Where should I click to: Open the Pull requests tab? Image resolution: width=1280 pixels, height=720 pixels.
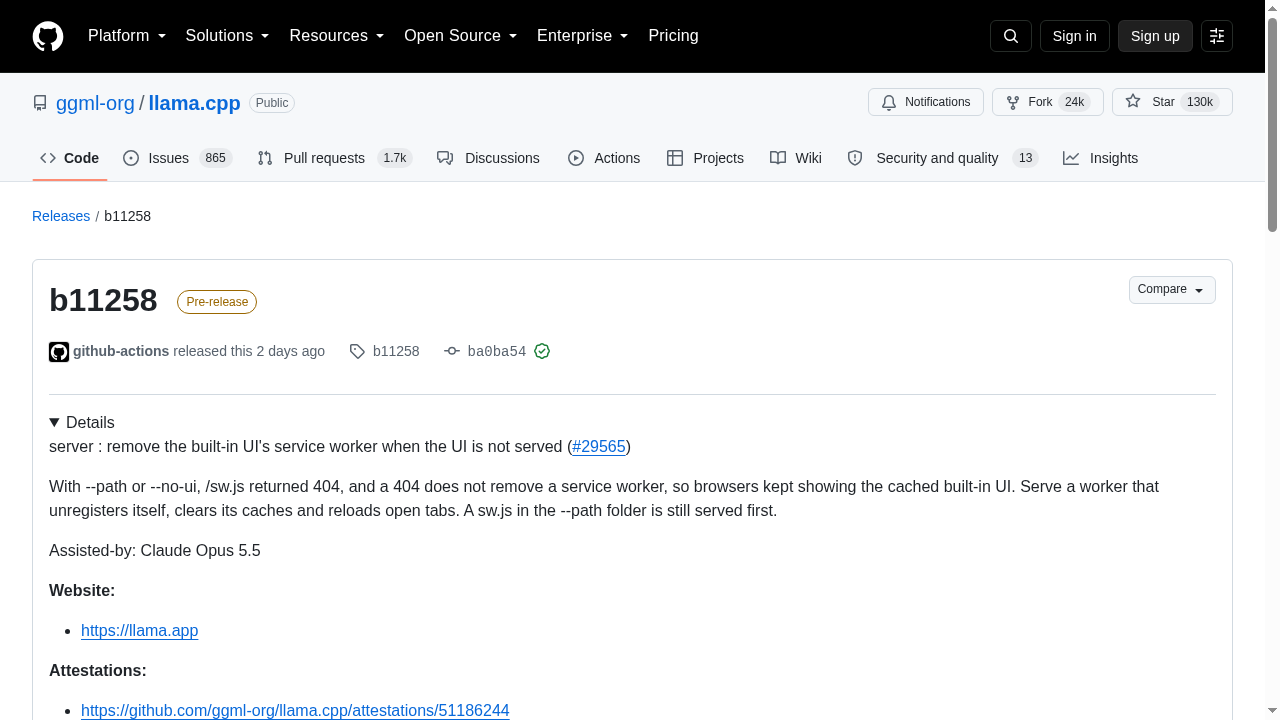(335, 158)
